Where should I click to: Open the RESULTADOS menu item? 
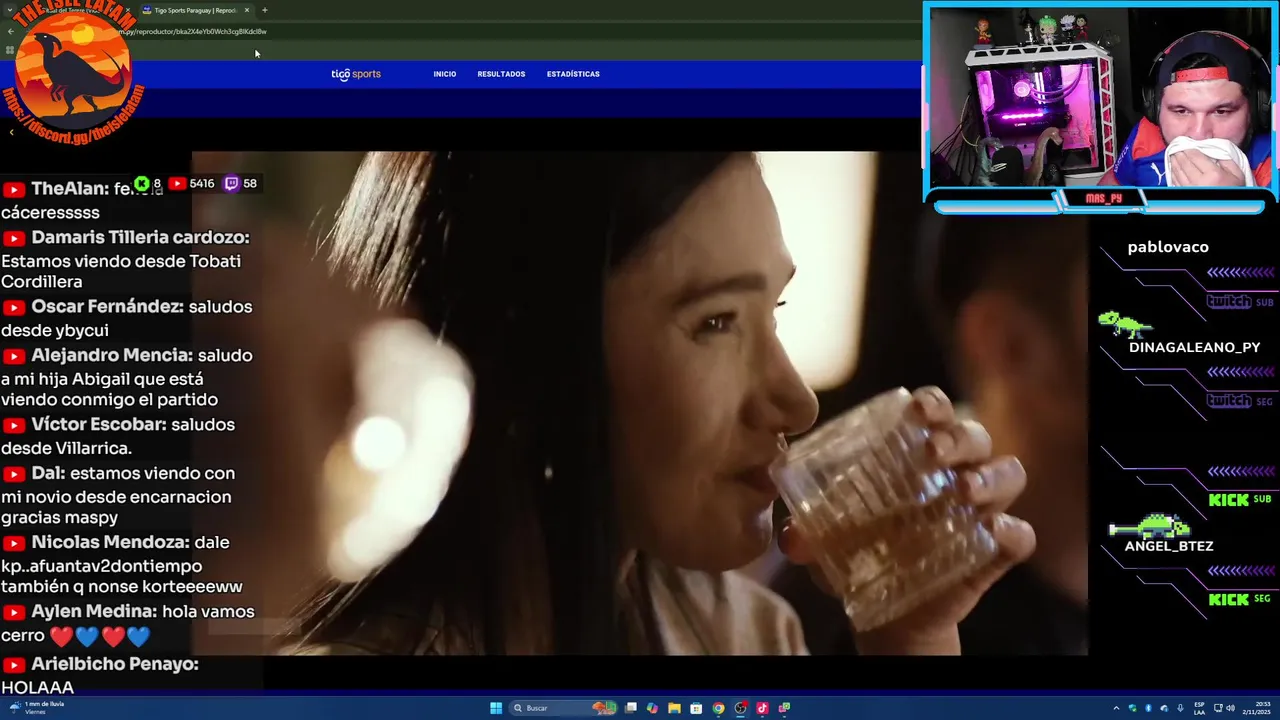pos(501,74)
